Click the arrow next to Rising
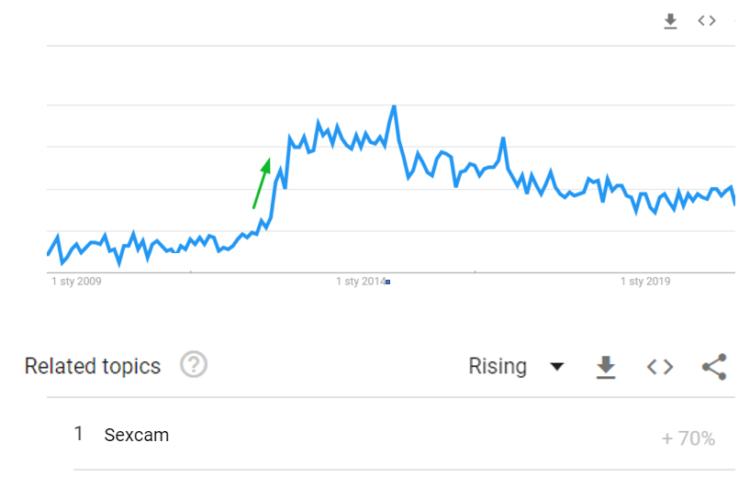The image size is (750, 487). pyautogui.click(x=557, y=367)
